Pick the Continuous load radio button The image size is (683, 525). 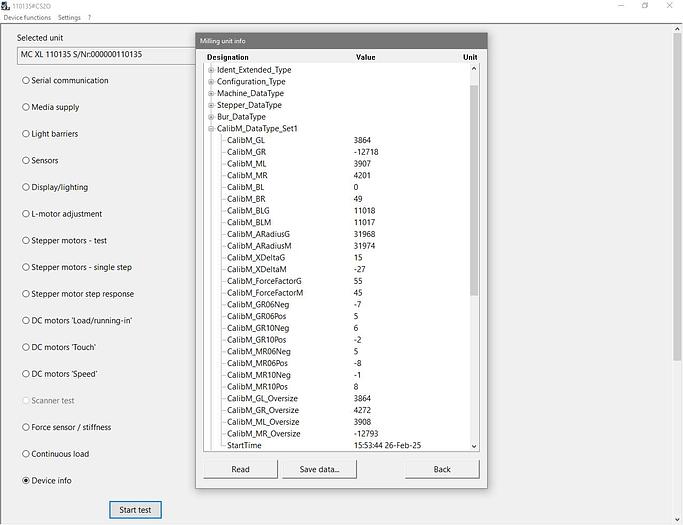pyautogui.click(x=26, y=454)
